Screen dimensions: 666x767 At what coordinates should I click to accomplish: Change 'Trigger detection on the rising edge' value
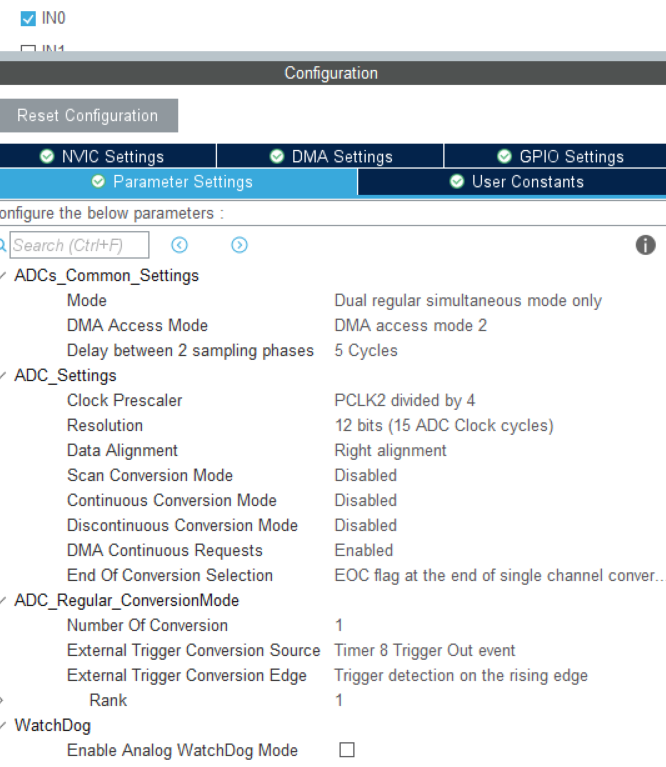click(x=461, y=676)
